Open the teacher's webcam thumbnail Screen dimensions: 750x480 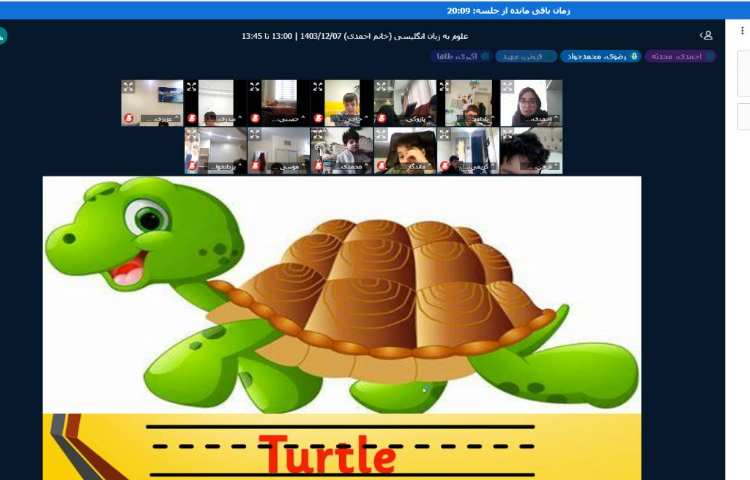[x=531, y=103]
